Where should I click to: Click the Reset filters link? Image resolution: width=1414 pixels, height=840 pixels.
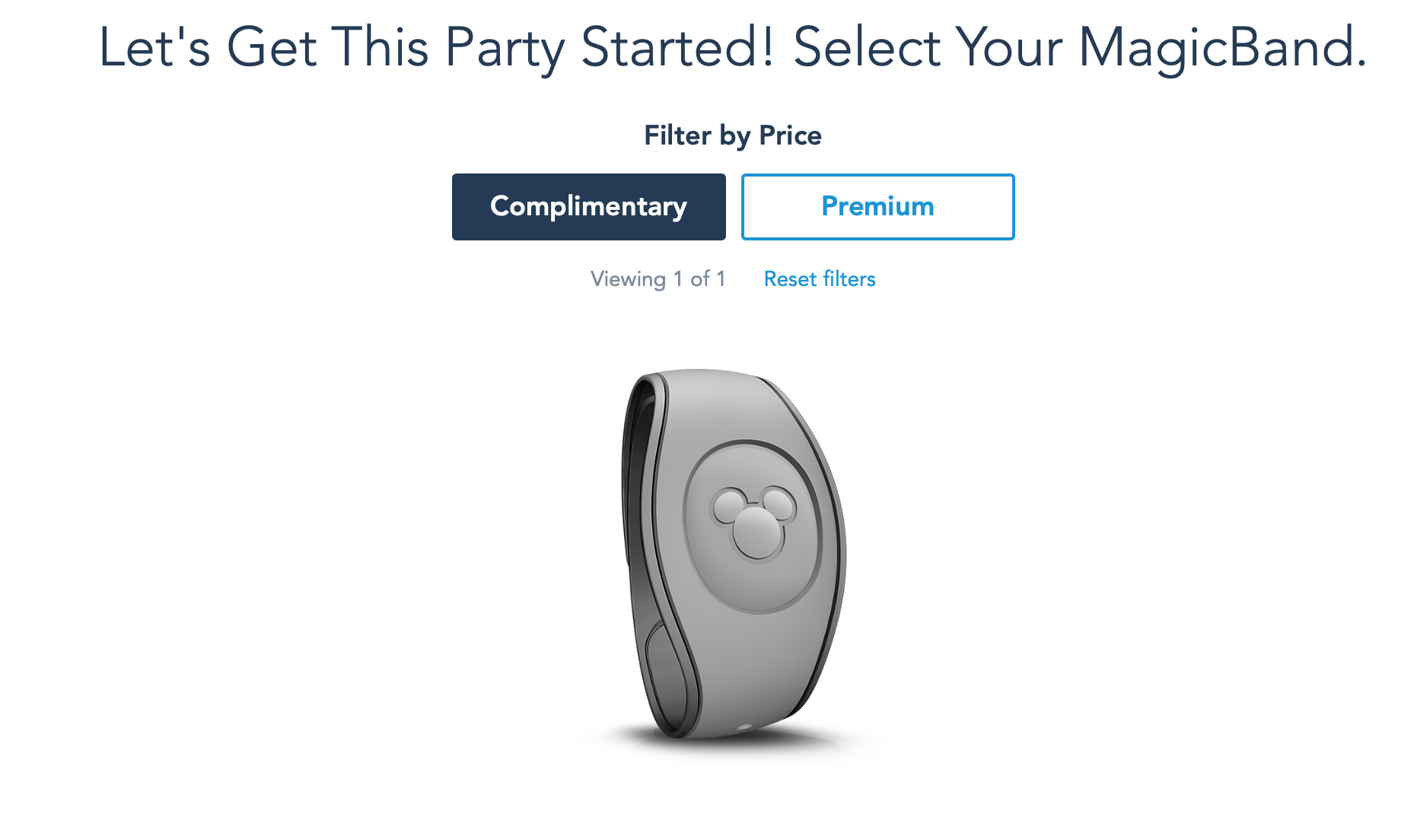(x=819, y=279)
